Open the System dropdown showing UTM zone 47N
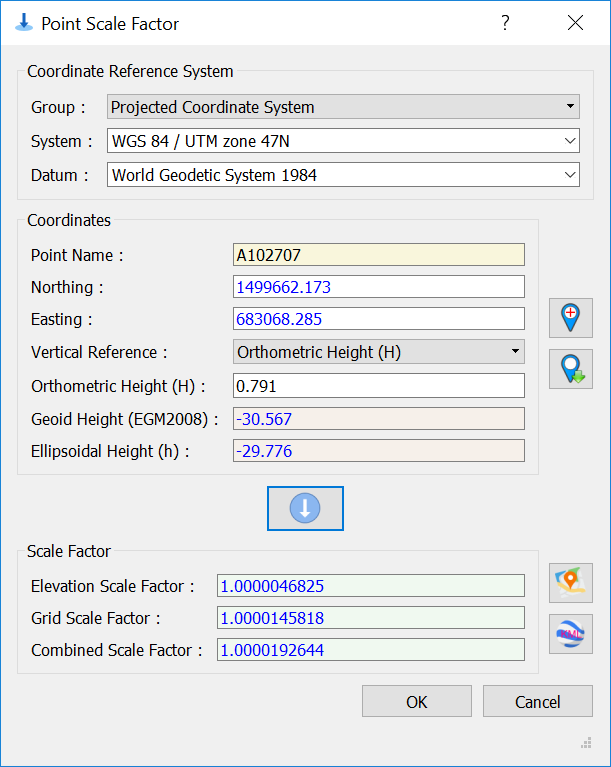 pyautogui.click(x=343, y=141)
